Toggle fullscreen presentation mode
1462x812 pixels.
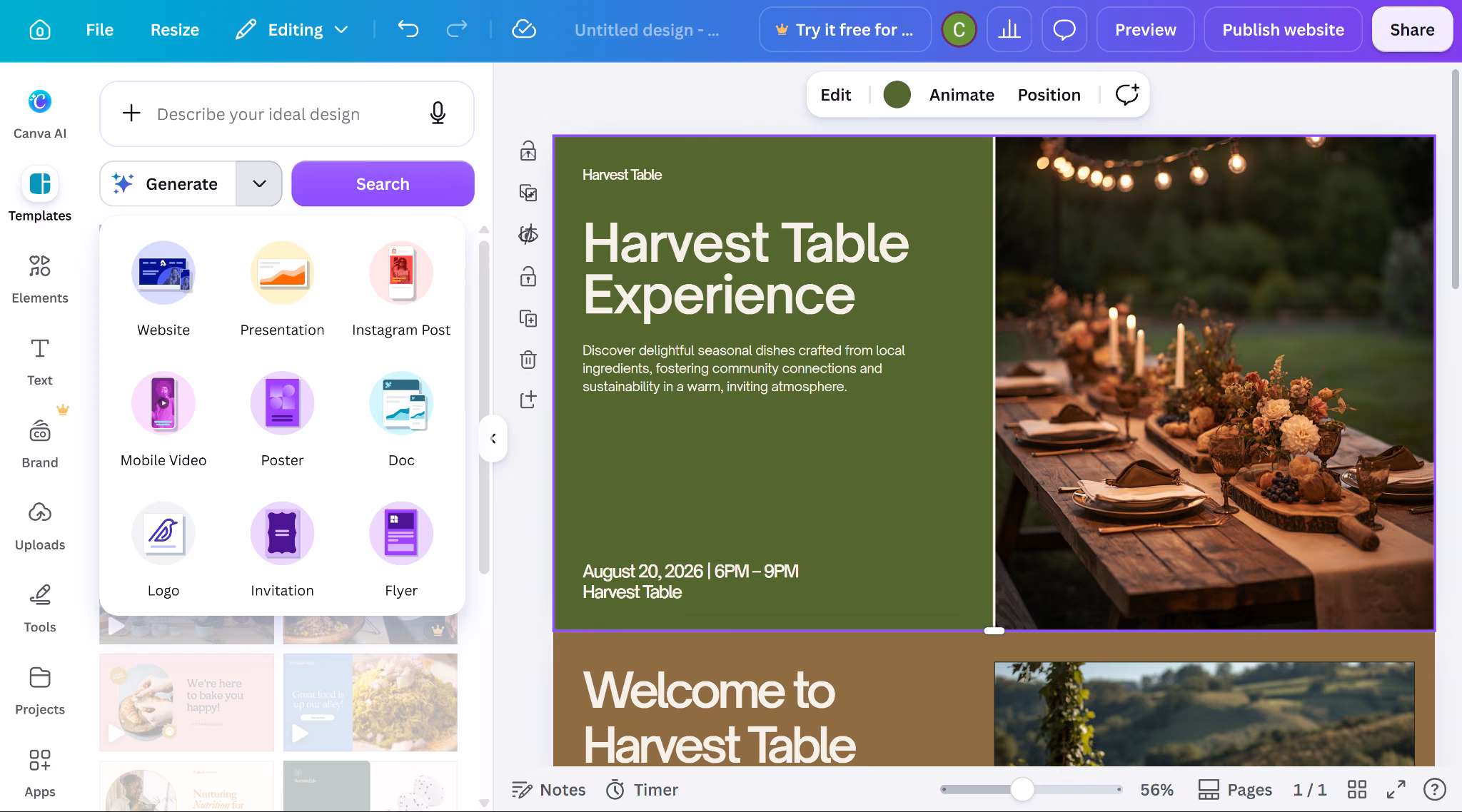(x=1396, y=789)
